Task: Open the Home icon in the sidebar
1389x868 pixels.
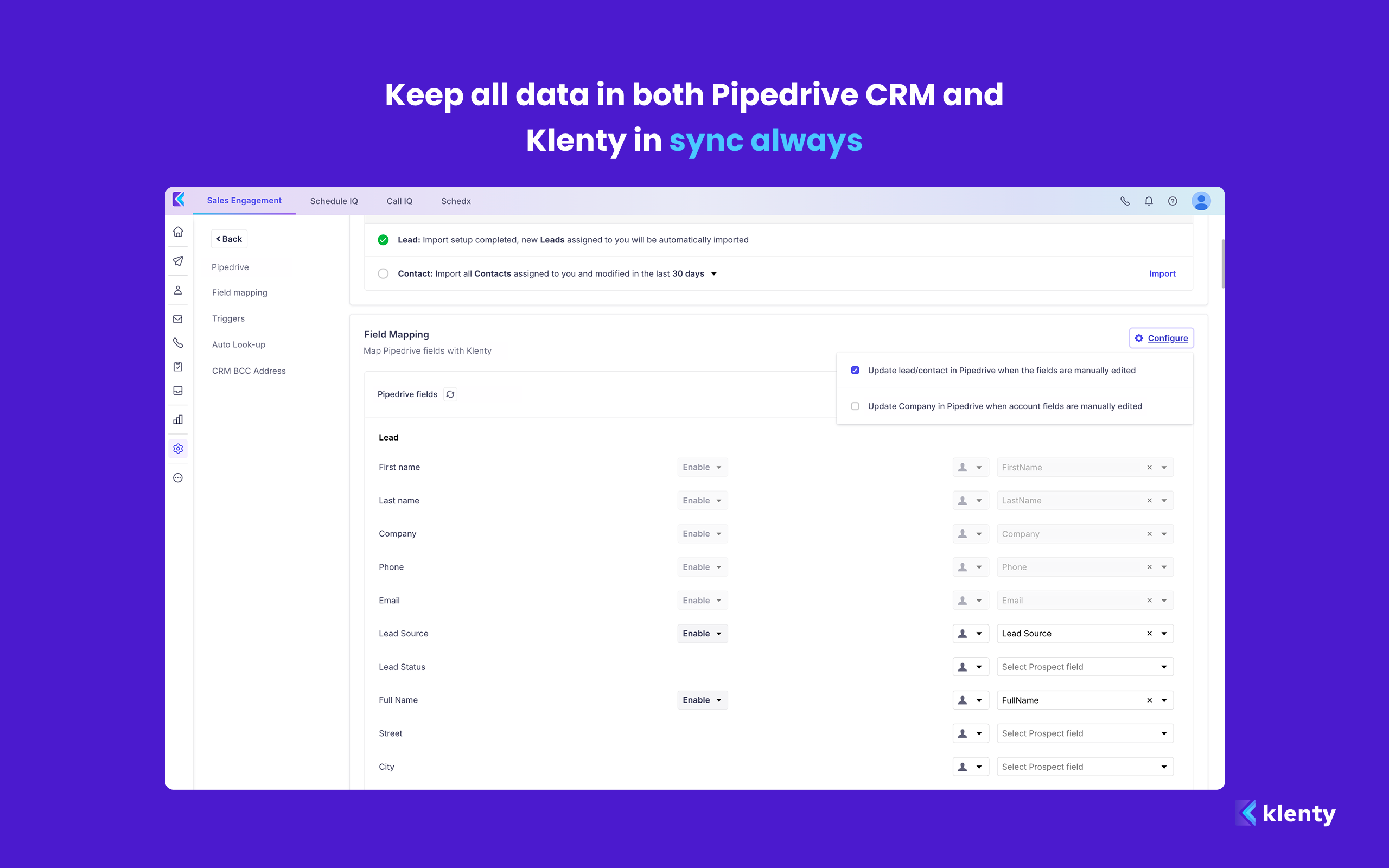Action: point(178,232)
